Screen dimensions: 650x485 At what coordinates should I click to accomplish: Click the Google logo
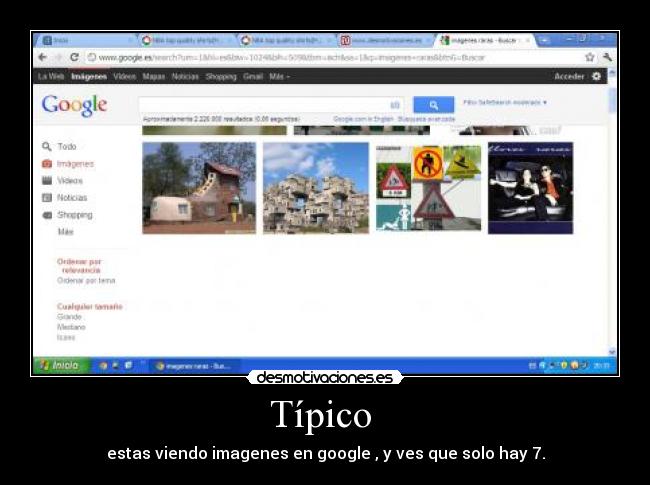[x=74, y=105]
